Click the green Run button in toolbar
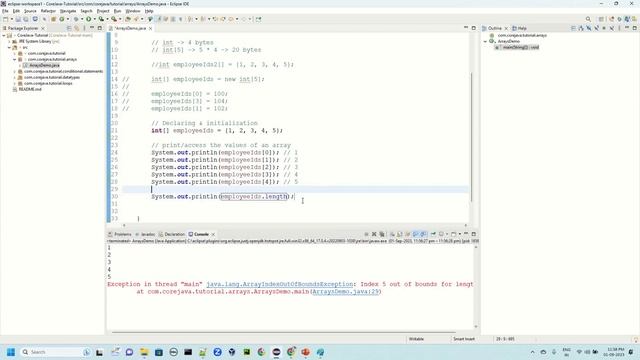Screen dimensions: 640x360 (x=88, y=19)
